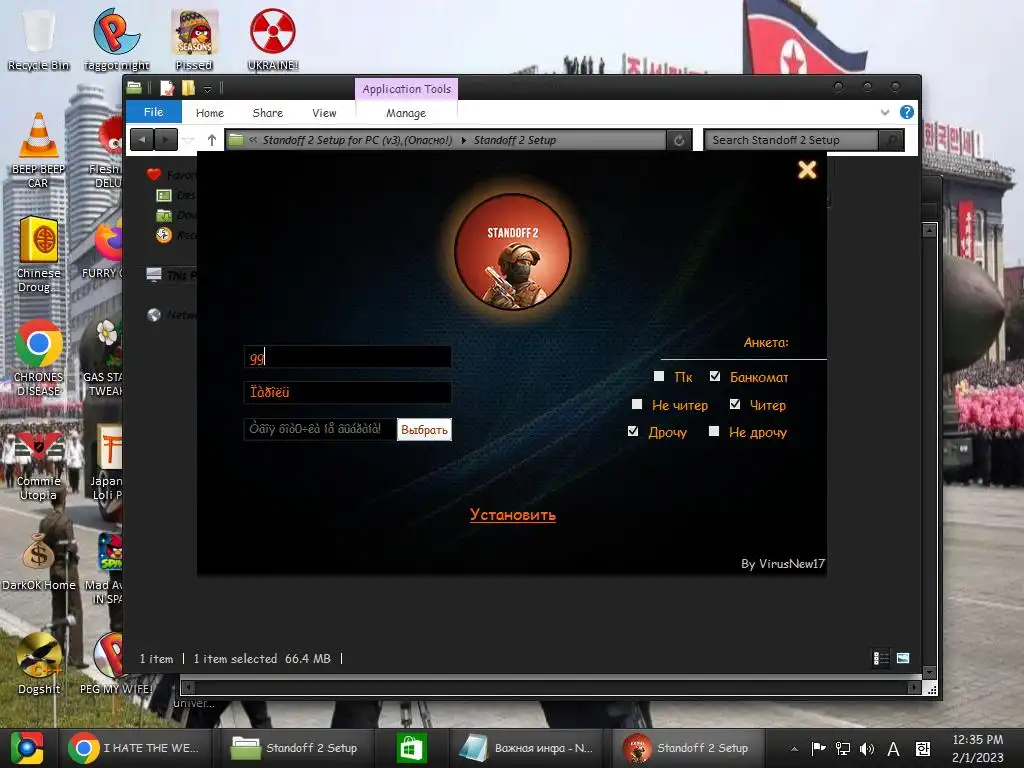Uncheck the Банкомат checkbox
1024x768 pixels.
click(x=715, y=376)
